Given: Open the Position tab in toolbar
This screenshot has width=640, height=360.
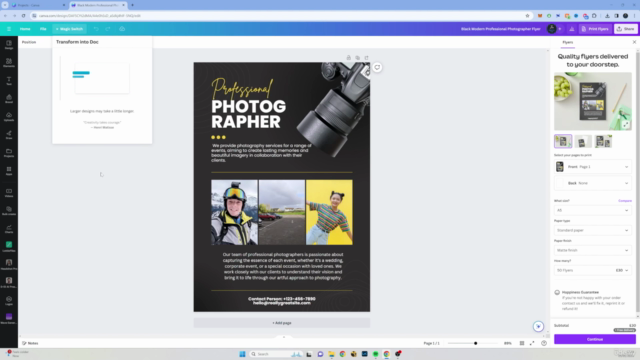Looking at the screenshot, I should coord(29,42).
